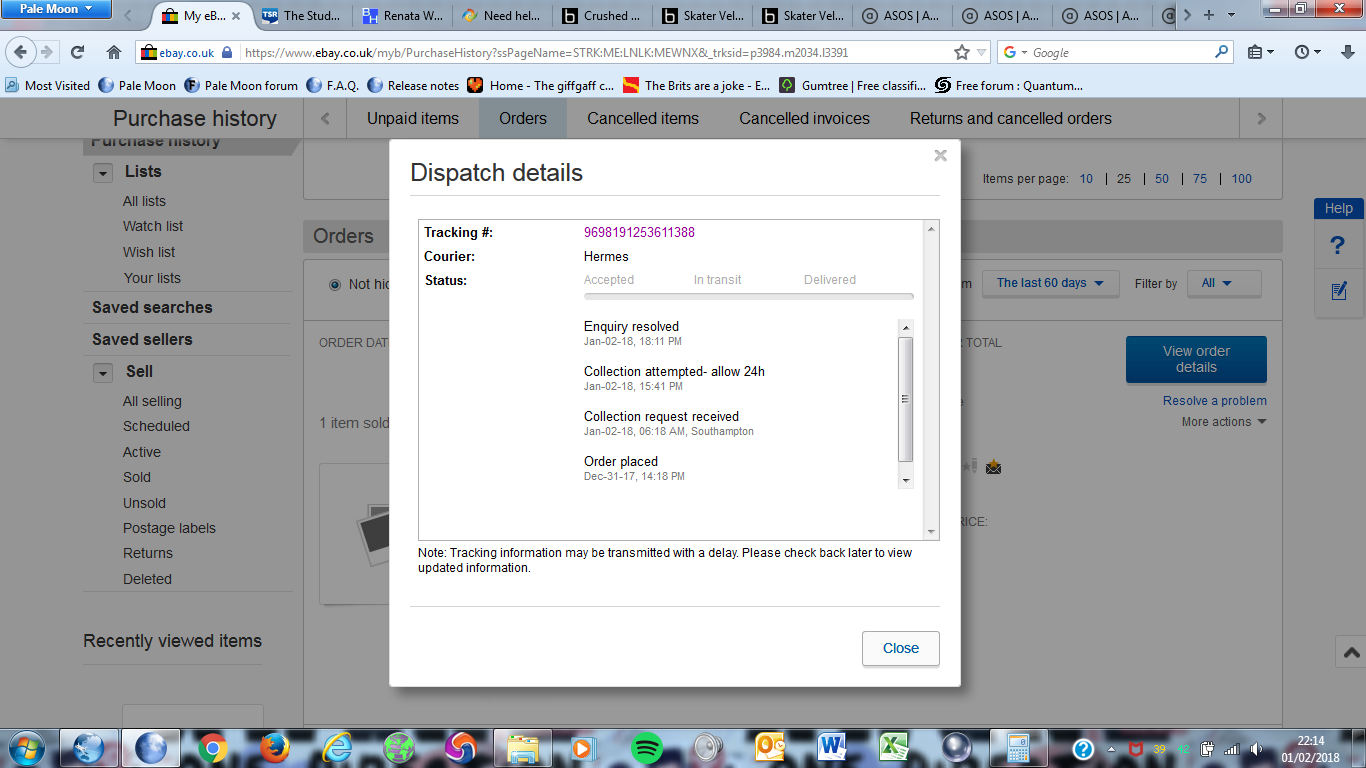Click the Close button in dialog
1366x768 pixels.
[x=900, y=648]
